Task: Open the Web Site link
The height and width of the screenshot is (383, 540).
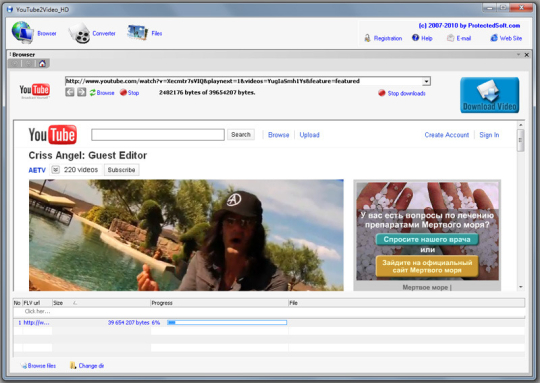Action: [511, 38]
